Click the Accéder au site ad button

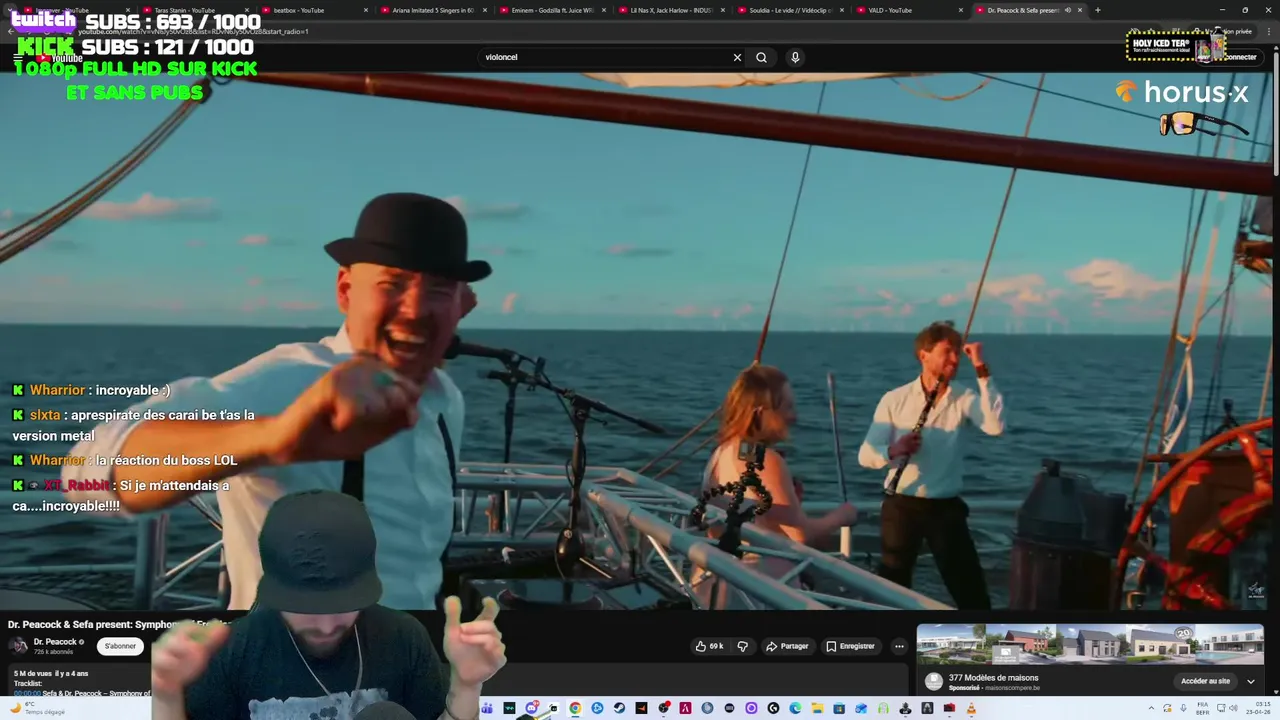[x=1205, y=681]
